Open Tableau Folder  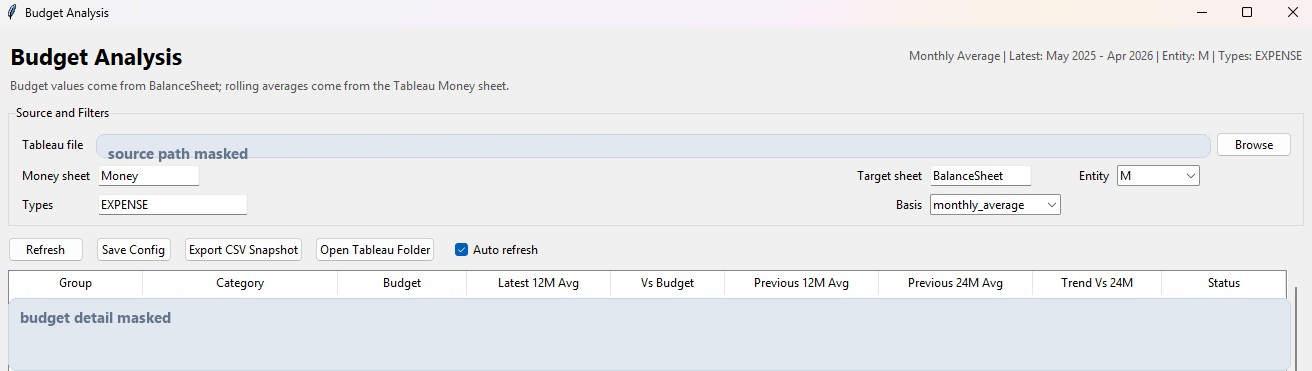click(375, 250)
